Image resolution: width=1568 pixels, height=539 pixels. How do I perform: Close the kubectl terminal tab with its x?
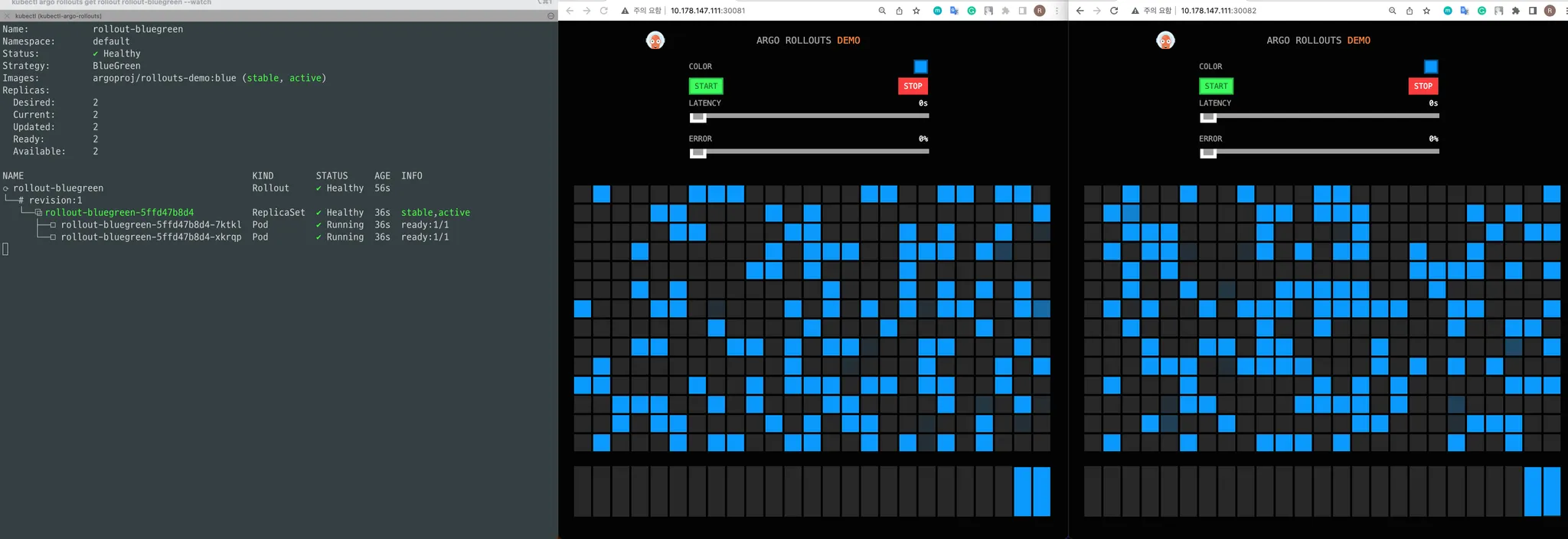point(7,15)
